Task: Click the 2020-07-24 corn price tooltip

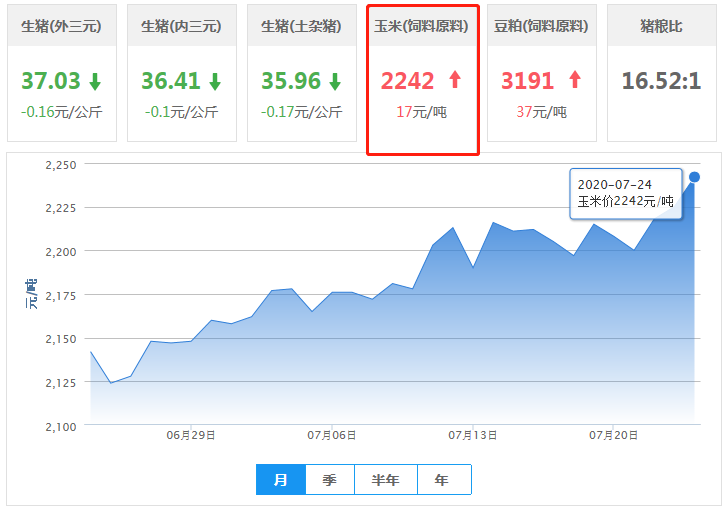Action: pos(625,193)
